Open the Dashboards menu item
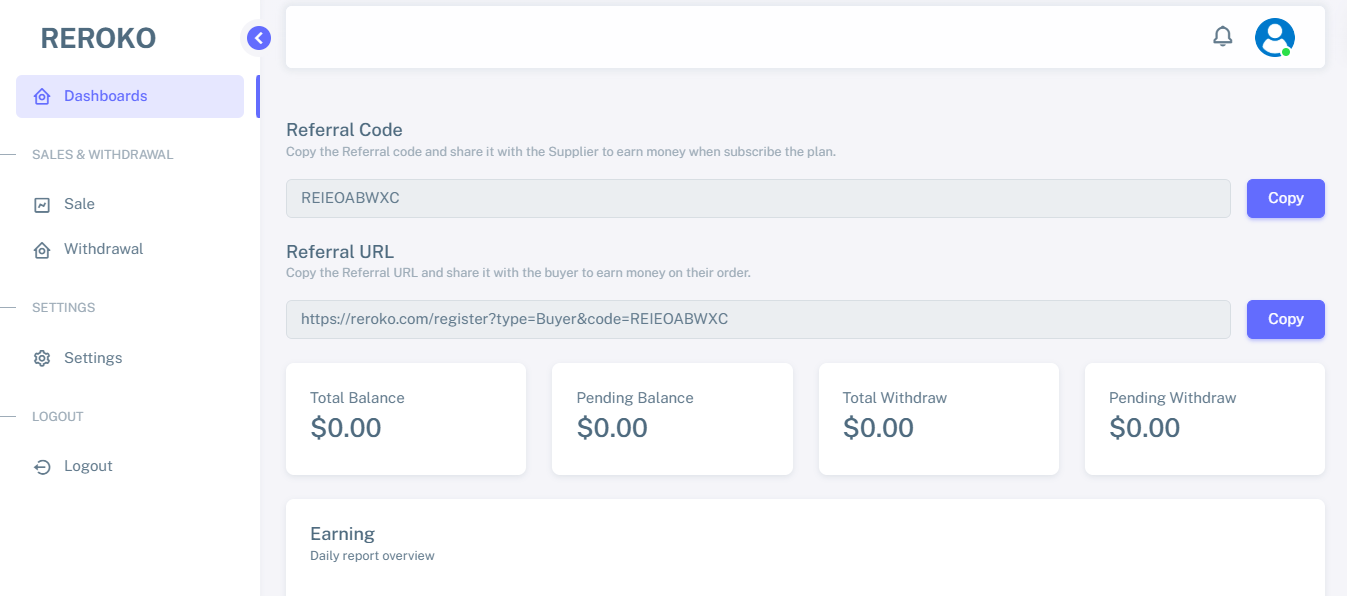This screenshot has height=596, width=1347. (x=106, y=96)
